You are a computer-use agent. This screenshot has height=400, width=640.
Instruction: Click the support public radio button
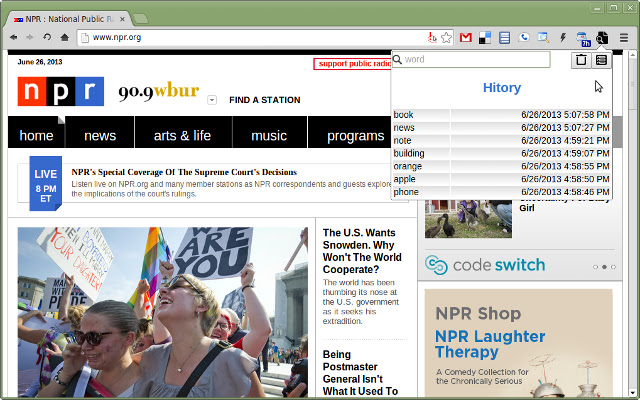(352, 64)
